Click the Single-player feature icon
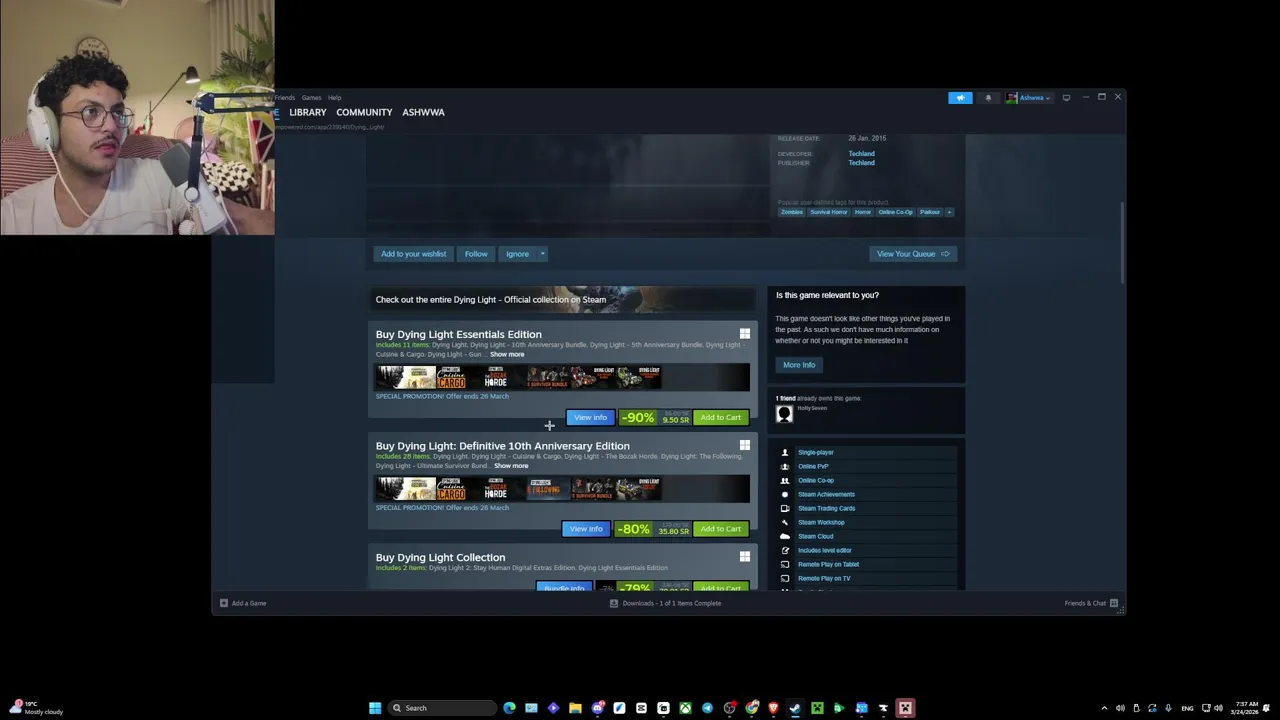 point(784,452)
